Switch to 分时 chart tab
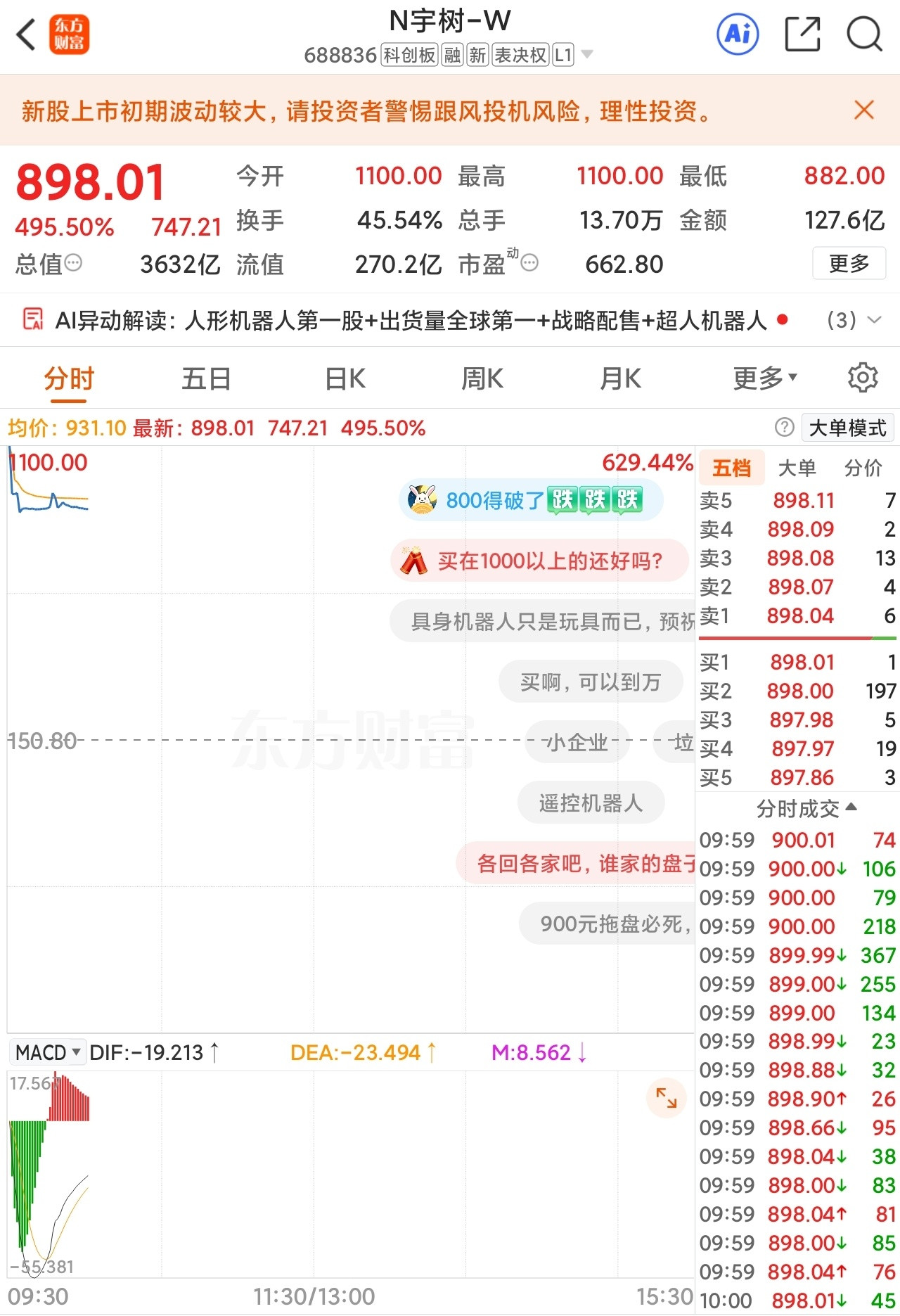 69,379
